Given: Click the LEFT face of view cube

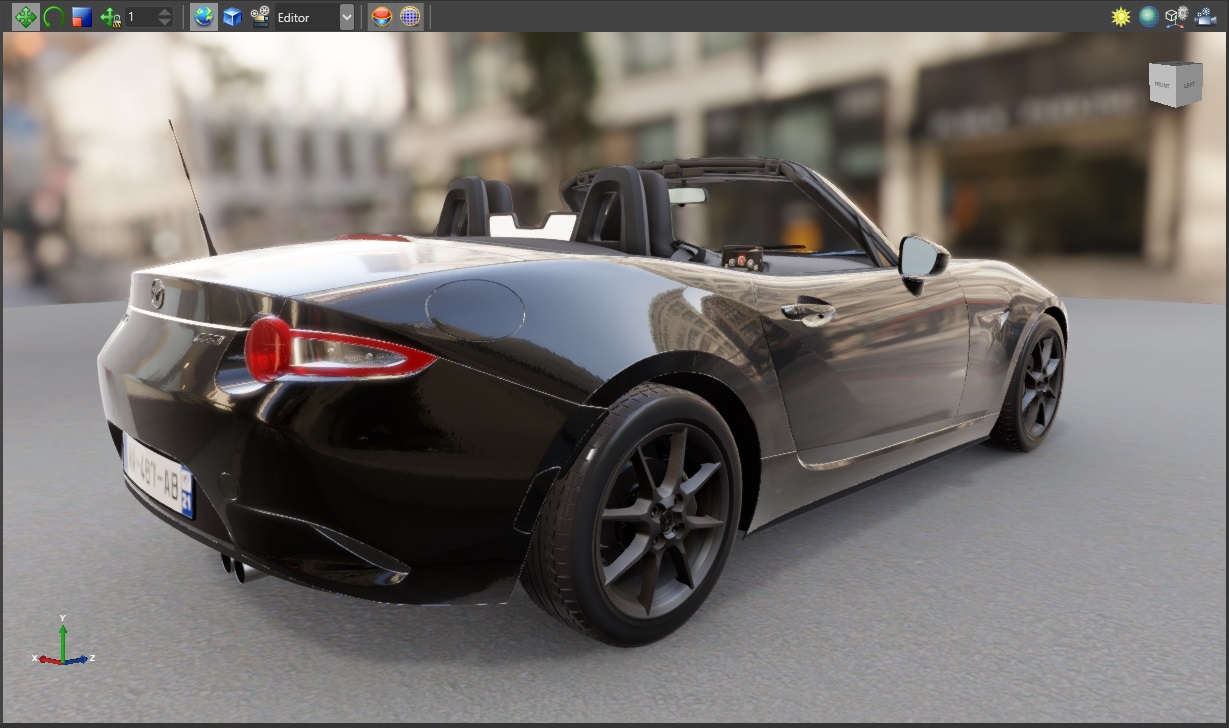Looking at the screenshot, I should [x=1190, y=86].
